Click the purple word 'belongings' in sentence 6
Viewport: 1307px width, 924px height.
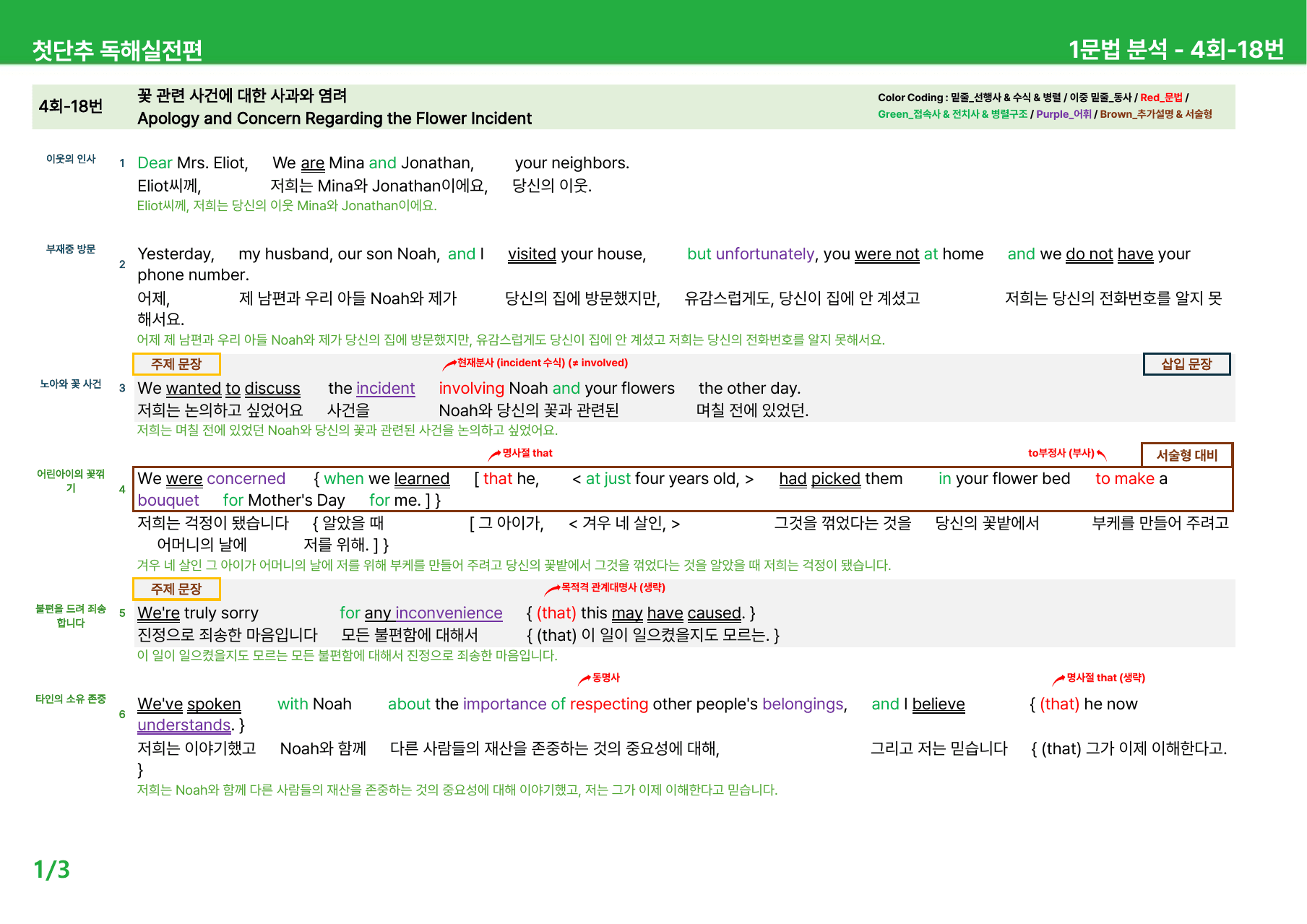pos(803,704)
